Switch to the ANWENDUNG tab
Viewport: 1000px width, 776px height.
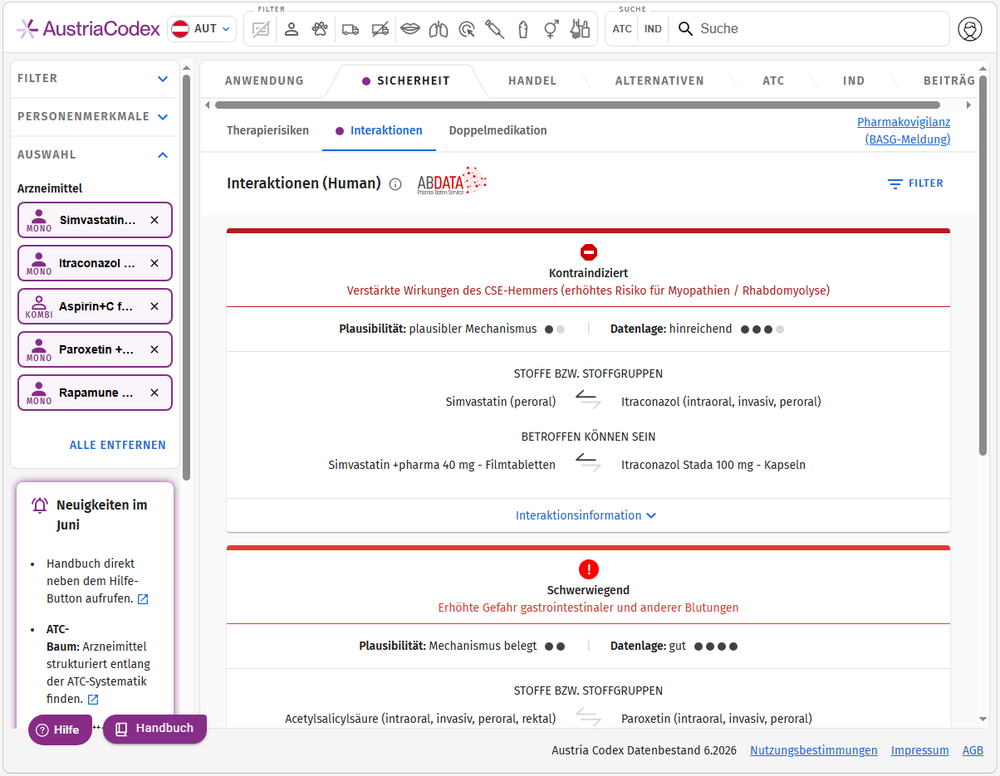[264, 81]
